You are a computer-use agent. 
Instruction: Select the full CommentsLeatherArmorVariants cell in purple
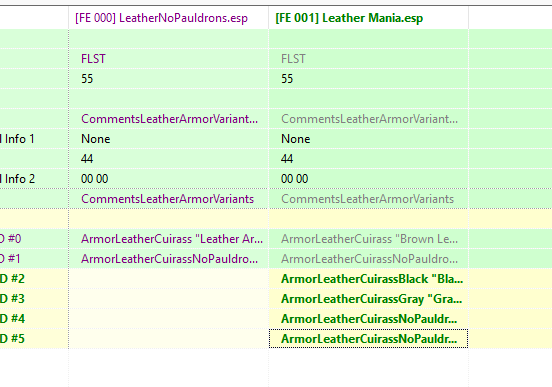(168, 199)
